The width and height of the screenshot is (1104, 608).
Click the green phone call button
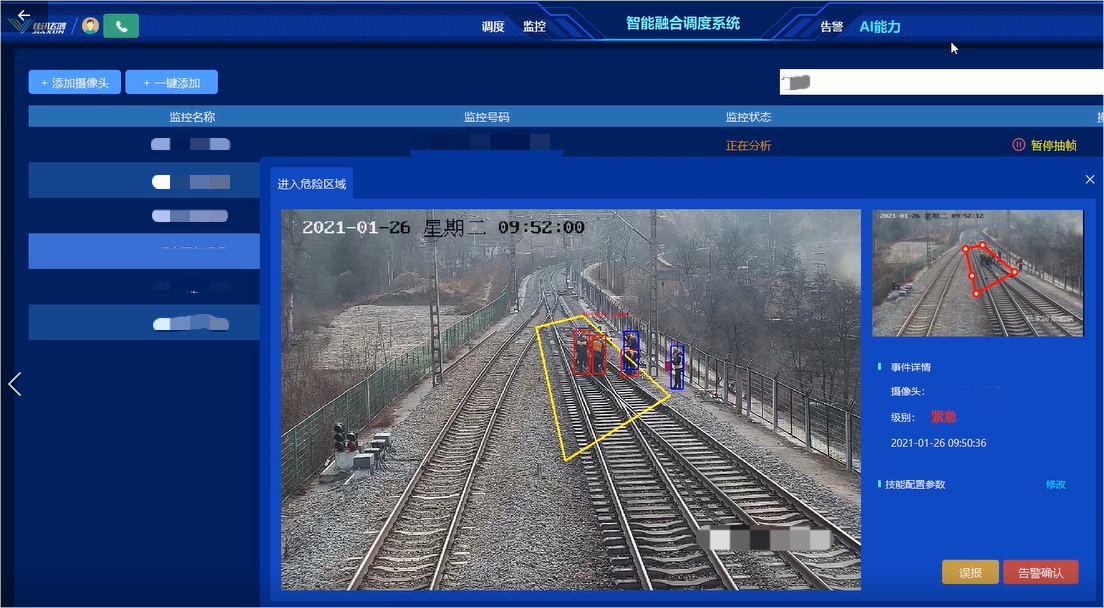point(121,26)
